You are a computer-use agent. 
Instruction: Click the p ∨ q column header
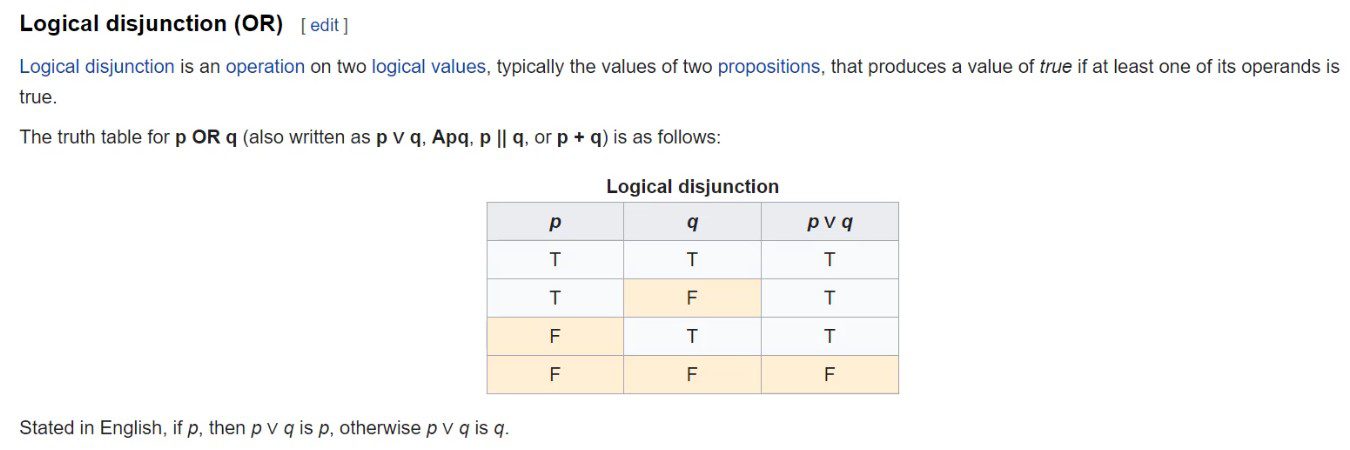pyautogui.click(x=829, y=222)
